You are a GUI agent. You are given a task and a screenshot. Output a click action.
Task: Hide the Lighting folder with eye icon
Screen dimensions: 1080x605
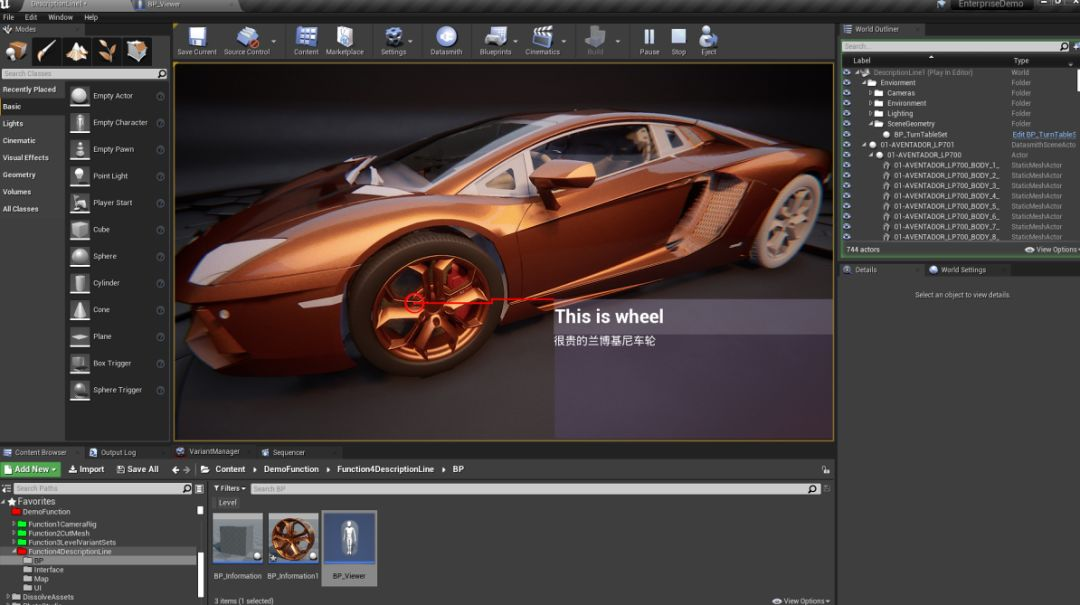tap(846, 114)
